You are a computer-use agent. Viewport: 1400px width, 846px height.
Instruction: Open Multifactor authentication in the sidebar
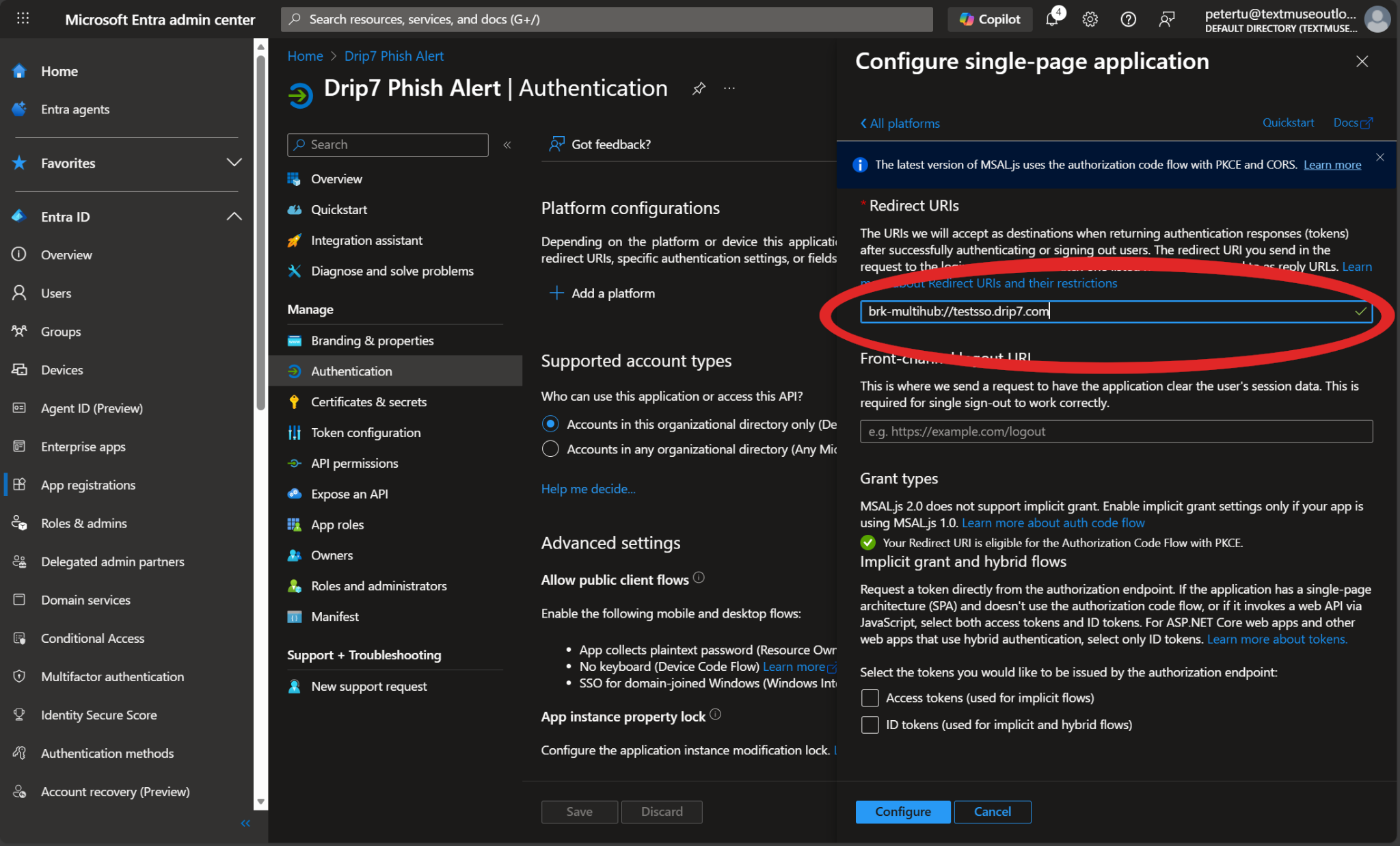click(113, 676)
